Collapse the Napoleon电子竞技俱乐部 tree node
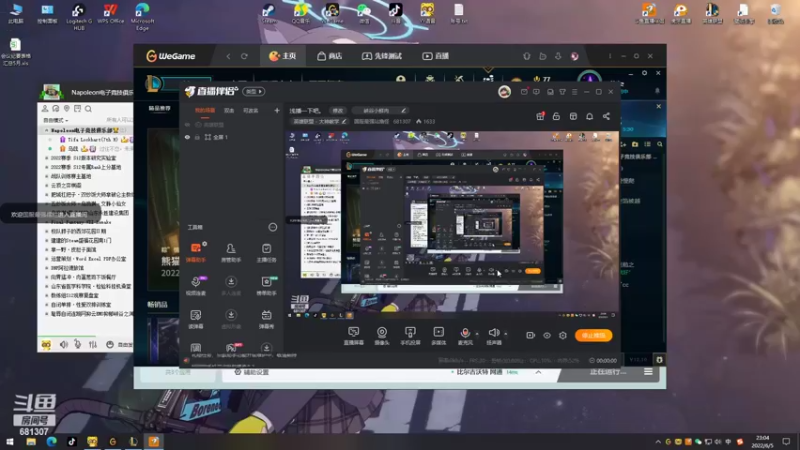The image size is (800, 450). click(x=46, y=130)
